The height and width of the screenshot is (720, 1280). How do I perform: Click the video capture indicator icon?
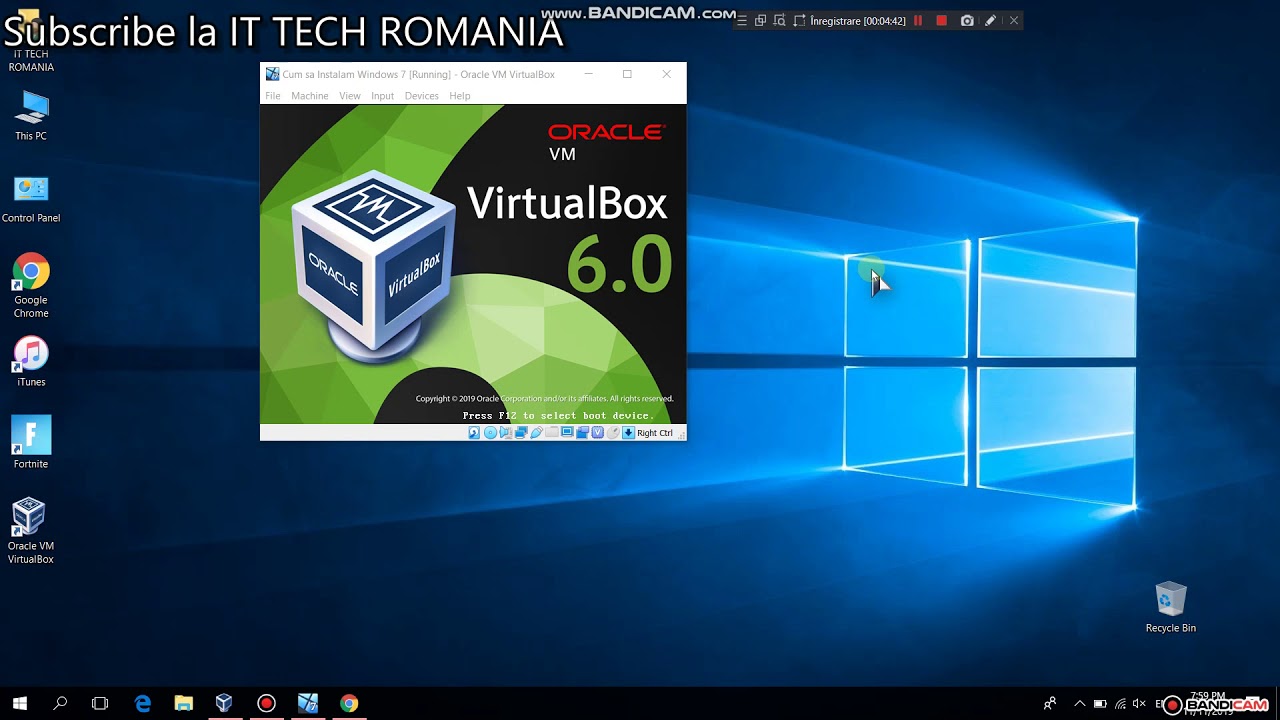pos(583,433)
